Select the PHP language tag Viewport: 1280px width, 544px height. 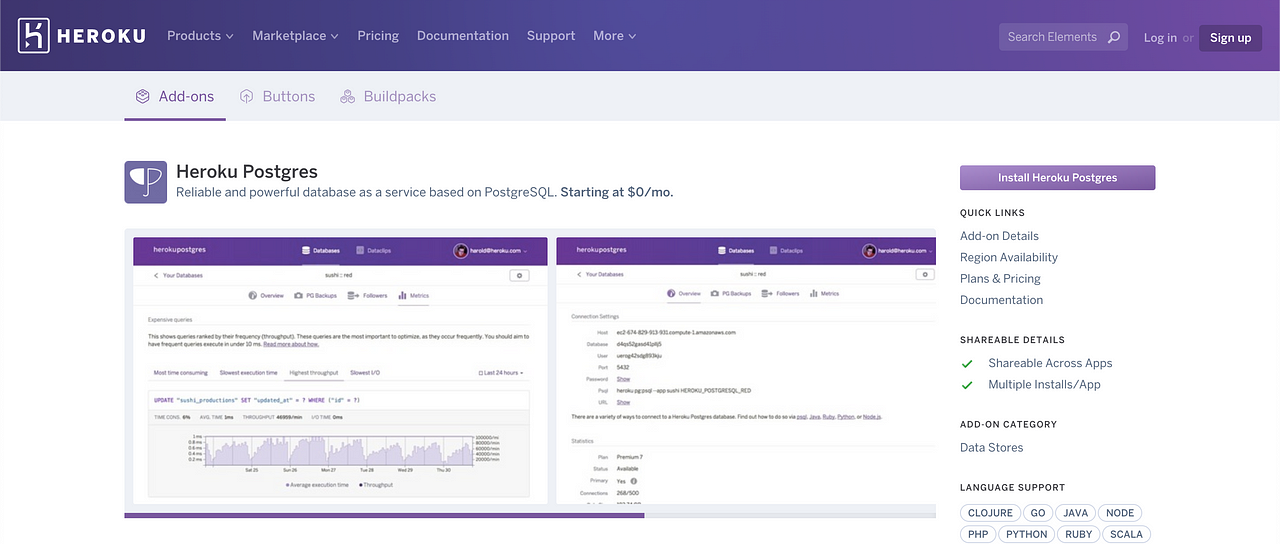pyautogui.click(x=978, y=534)
